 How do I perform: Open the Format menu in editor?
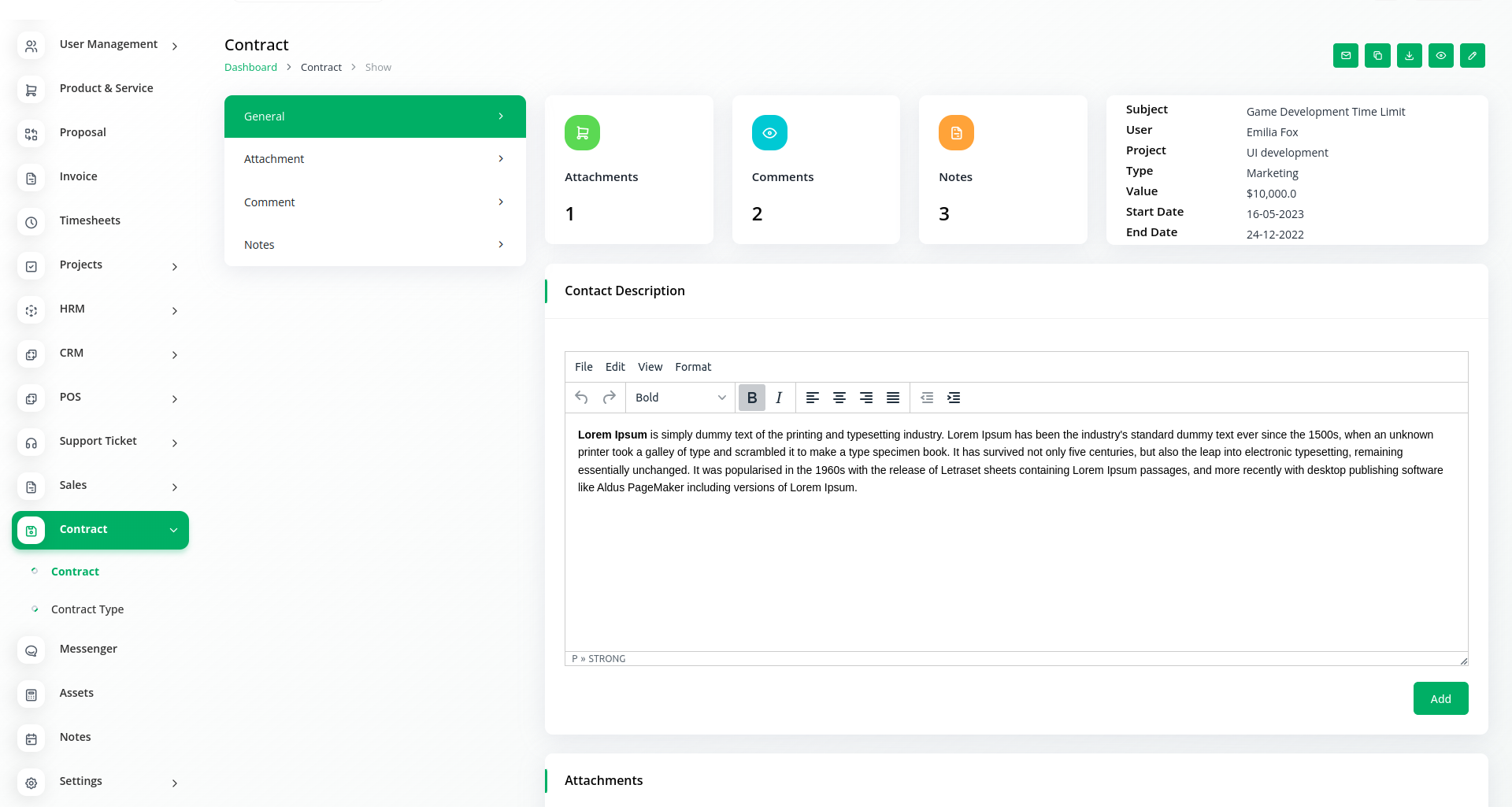[x=692, y=367]
